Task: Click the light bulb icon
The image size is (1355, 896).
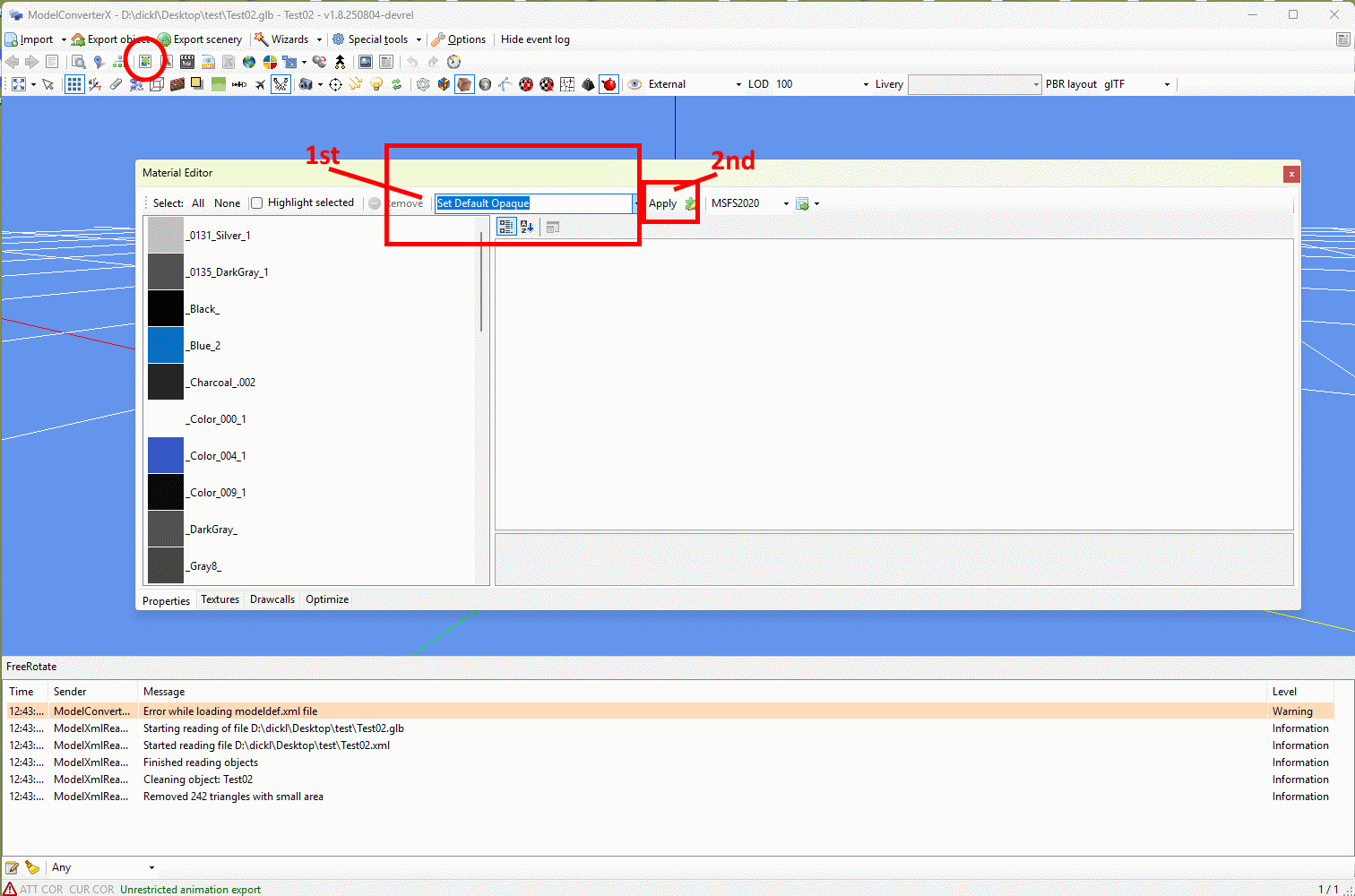Action: coord(376,84)
